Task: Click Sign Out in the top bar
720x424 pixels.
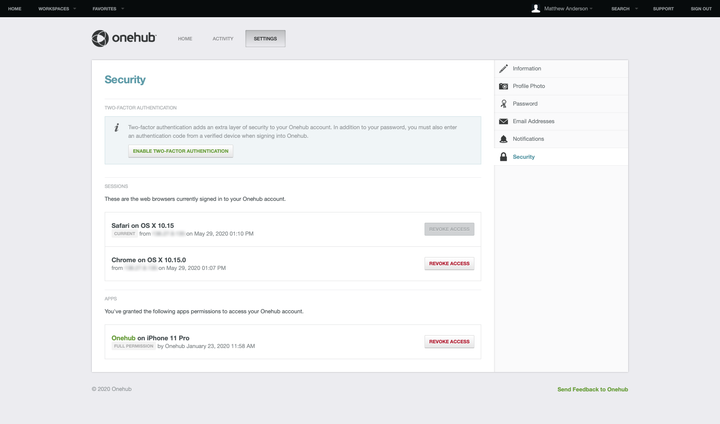Action: pyautogui.click(x=701, y=9)
